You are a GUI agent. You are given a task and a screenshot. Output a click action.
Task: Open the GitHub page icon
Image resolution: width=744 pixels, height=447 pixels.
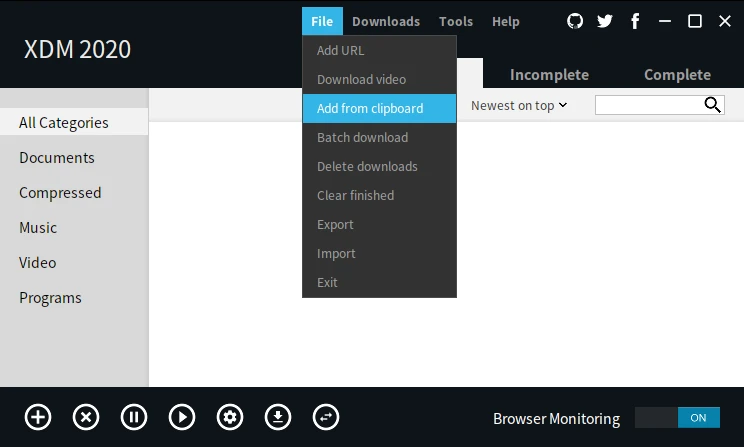(575, 21)
